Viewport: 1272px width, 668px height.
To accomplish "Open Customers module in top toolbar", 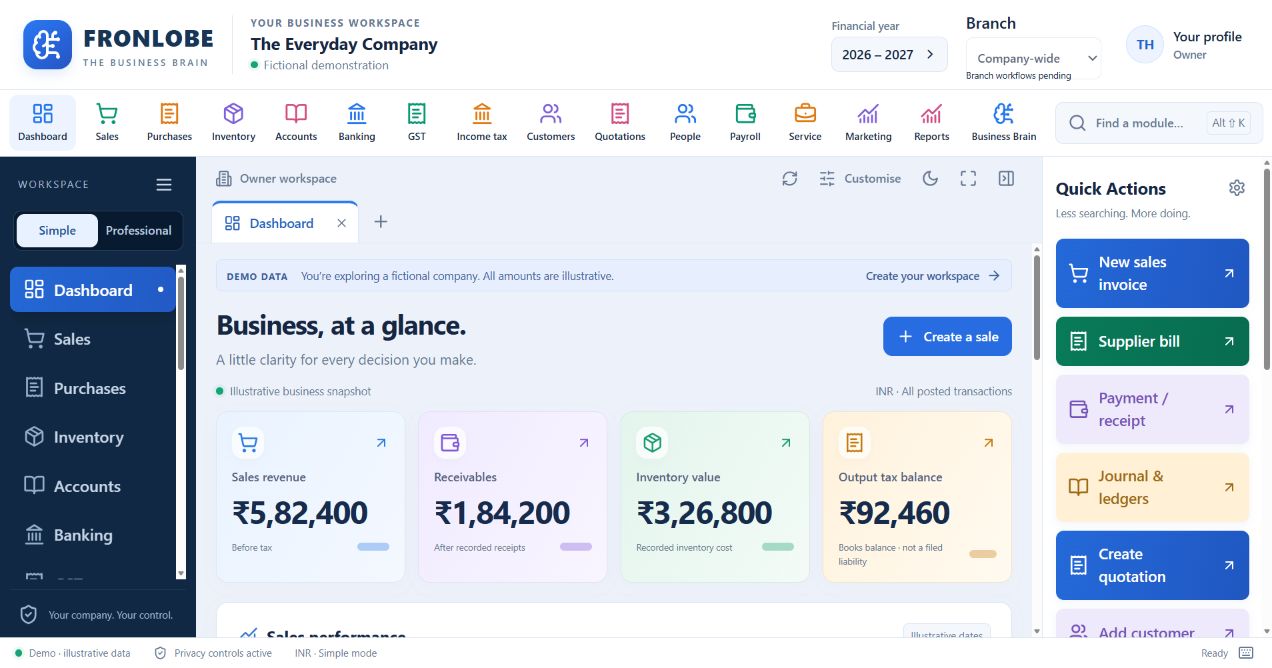I will [x=551, y=123].
